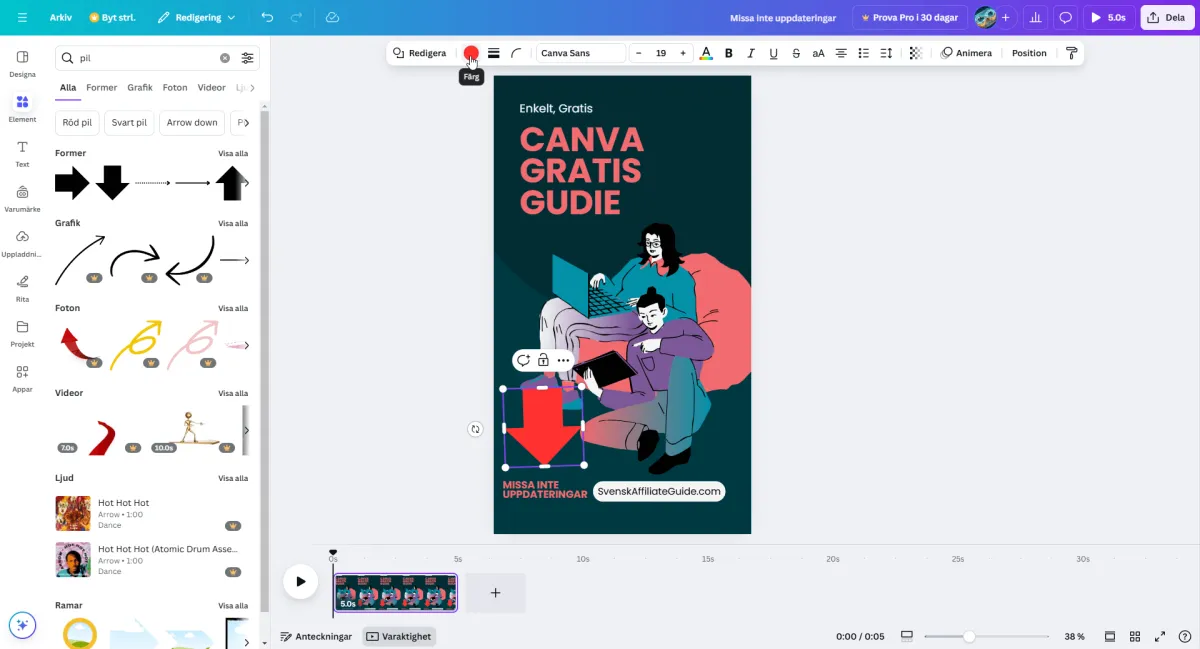Select the Rita draw tool
This screenshot has width=1200, height=649.
[x=22, y=288]
